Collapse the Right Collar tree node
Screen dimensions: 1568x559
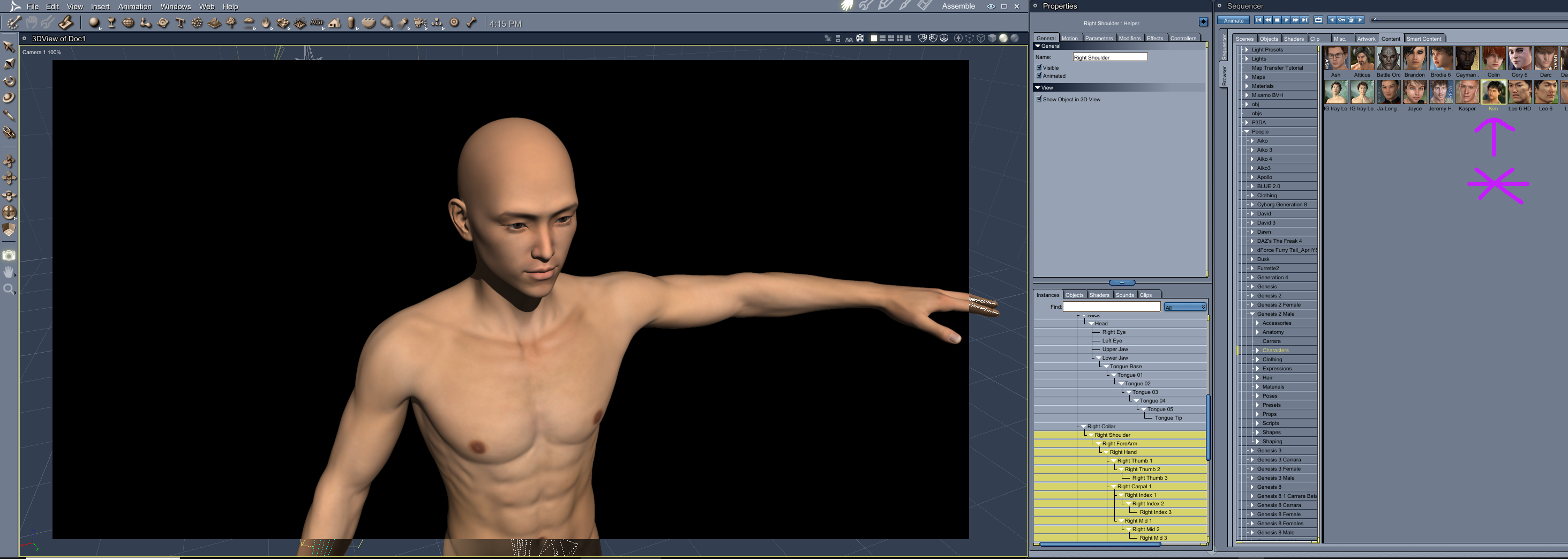(x=1084, y=426)
